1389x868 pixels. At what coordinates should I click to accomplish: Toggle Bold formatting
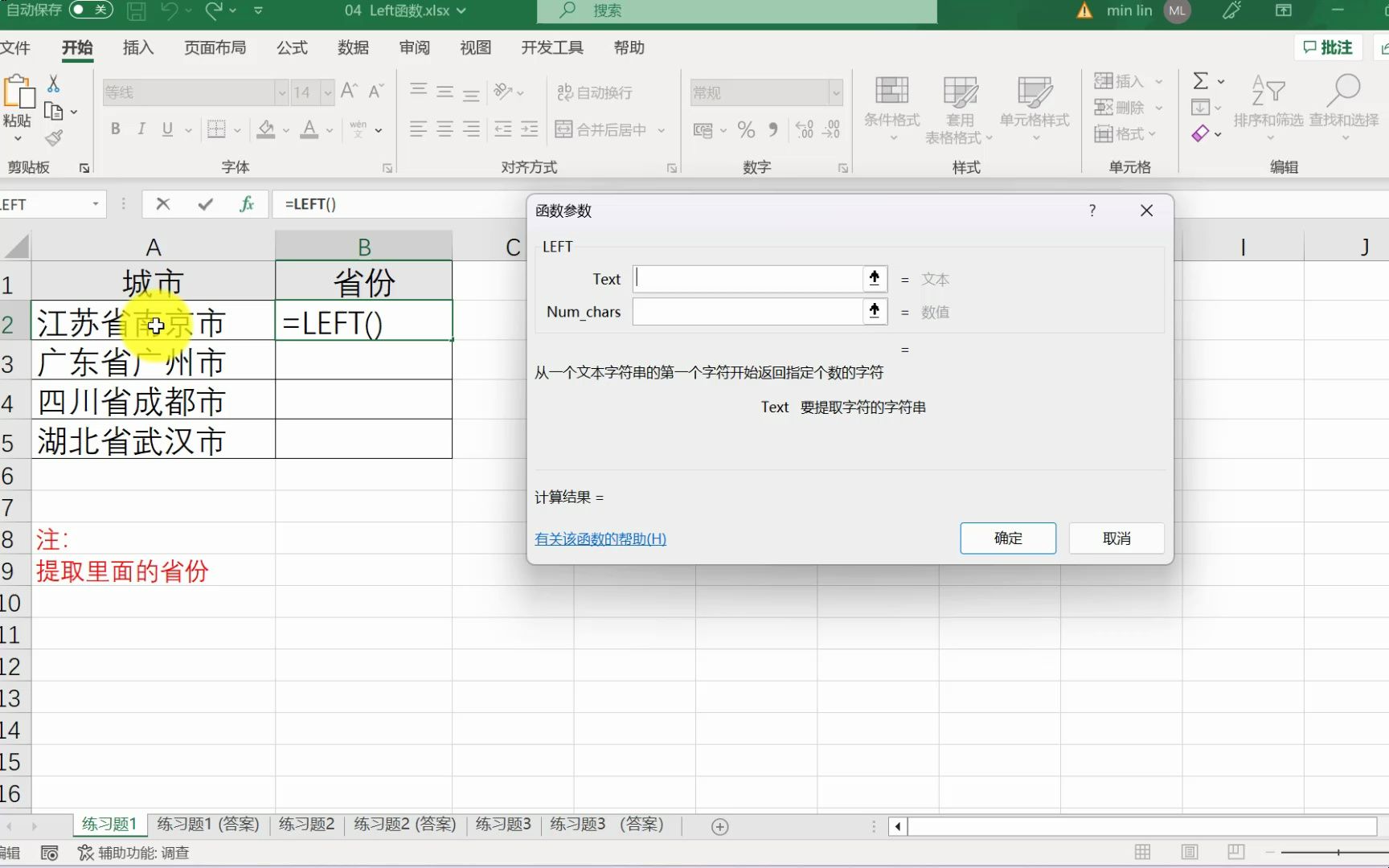[116, 129]
